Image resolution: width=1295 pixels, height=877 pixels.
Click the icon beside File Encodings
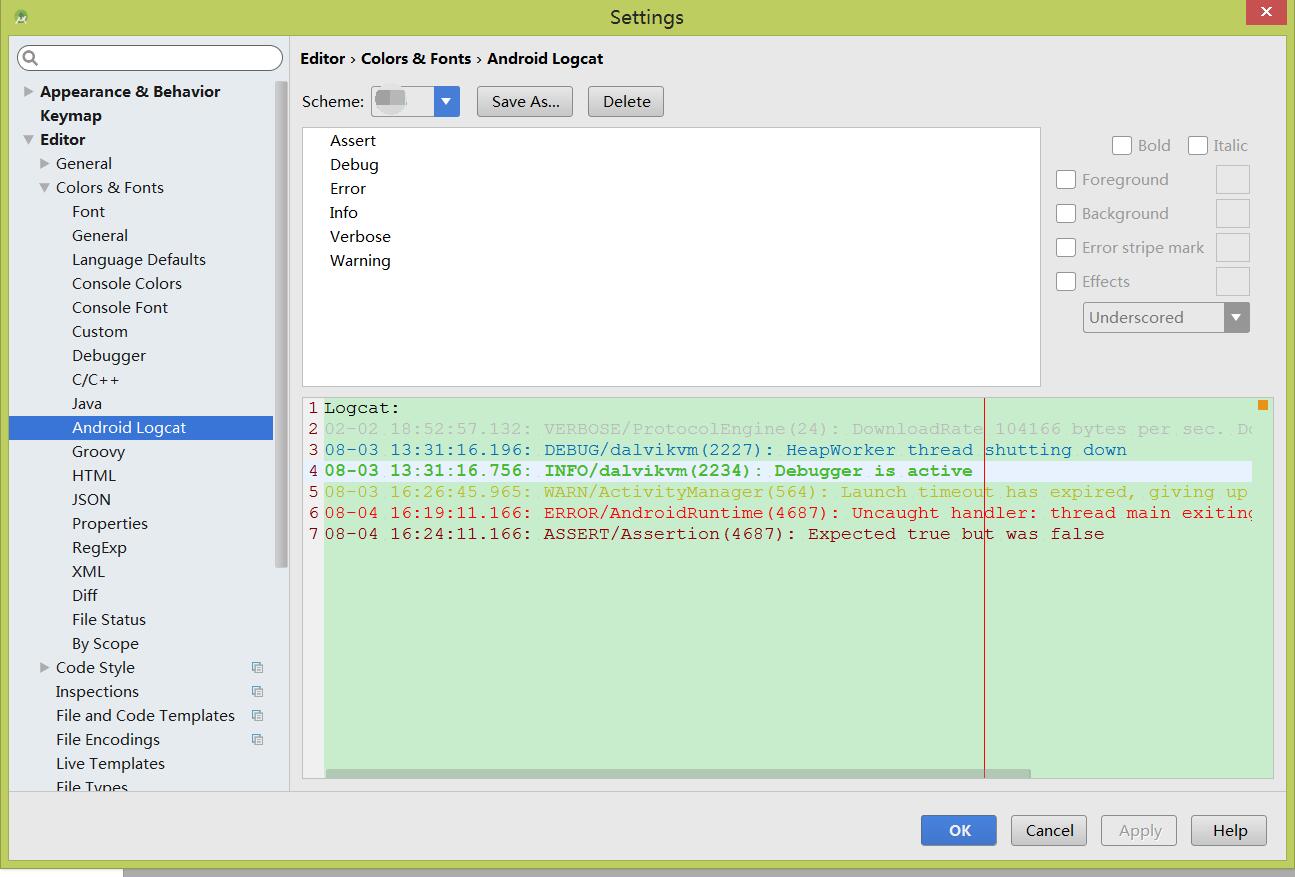click(257, 740)
